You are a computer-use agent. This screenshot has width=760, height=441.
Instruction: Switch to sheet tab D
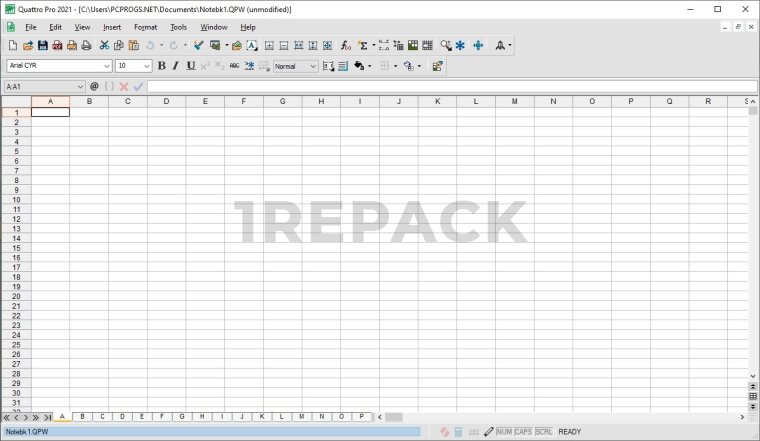pyautogui.click(x=121, y=416)
